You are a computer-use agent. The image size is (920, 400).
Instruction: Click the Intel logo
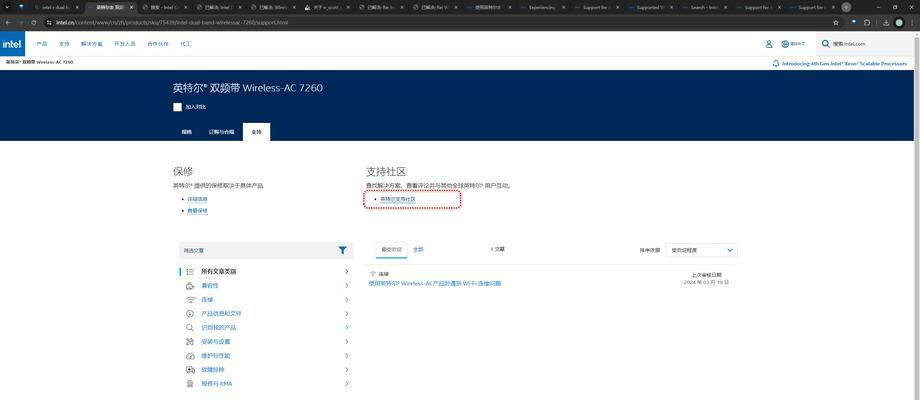(x=12, y=44)
